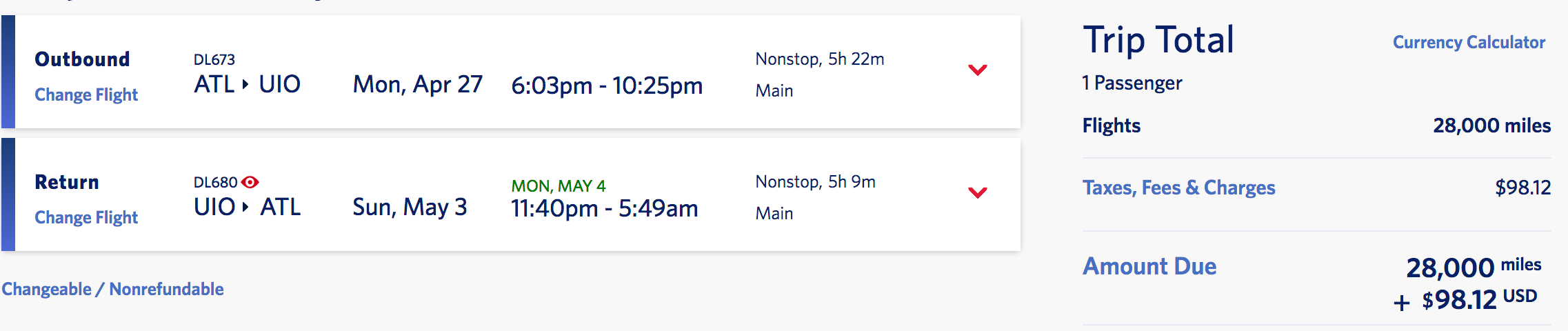The width and height of the screenshot is (1568, 331).
Task: Click the green MON, MAY 4 arrival label
Action: [559, 186]
